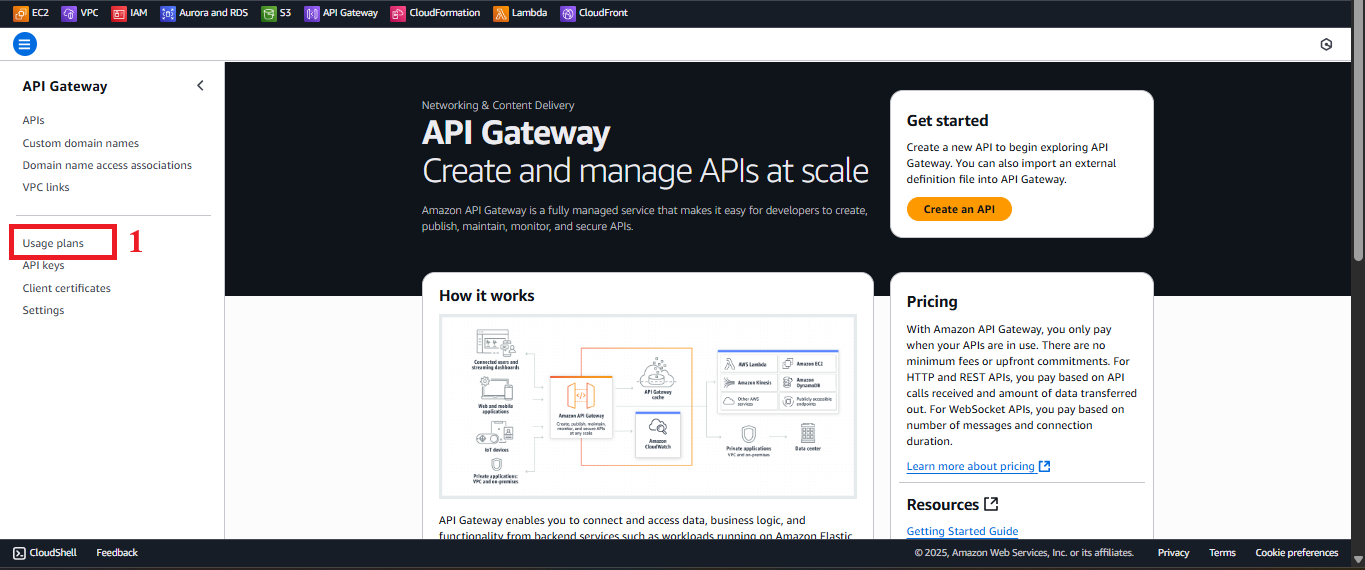Click the hexagon settings icon at top right
Screen dimensions: 1365x570
(1326, 44)
